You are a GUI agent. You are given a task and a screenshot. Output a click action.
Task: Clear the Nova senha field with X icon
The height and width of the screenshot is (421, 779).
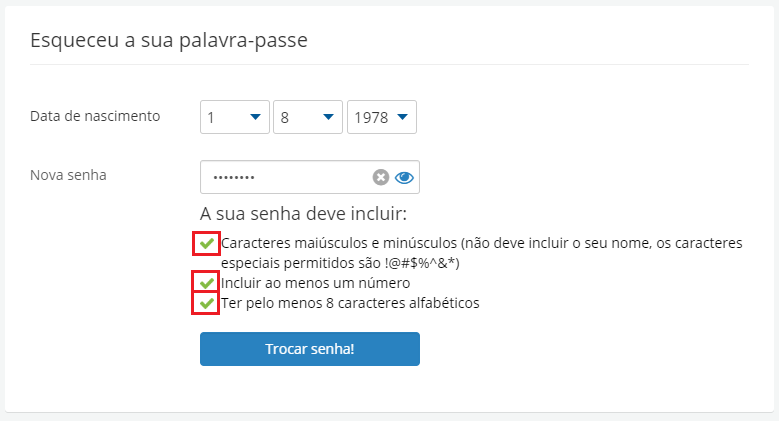pos(381,177)
